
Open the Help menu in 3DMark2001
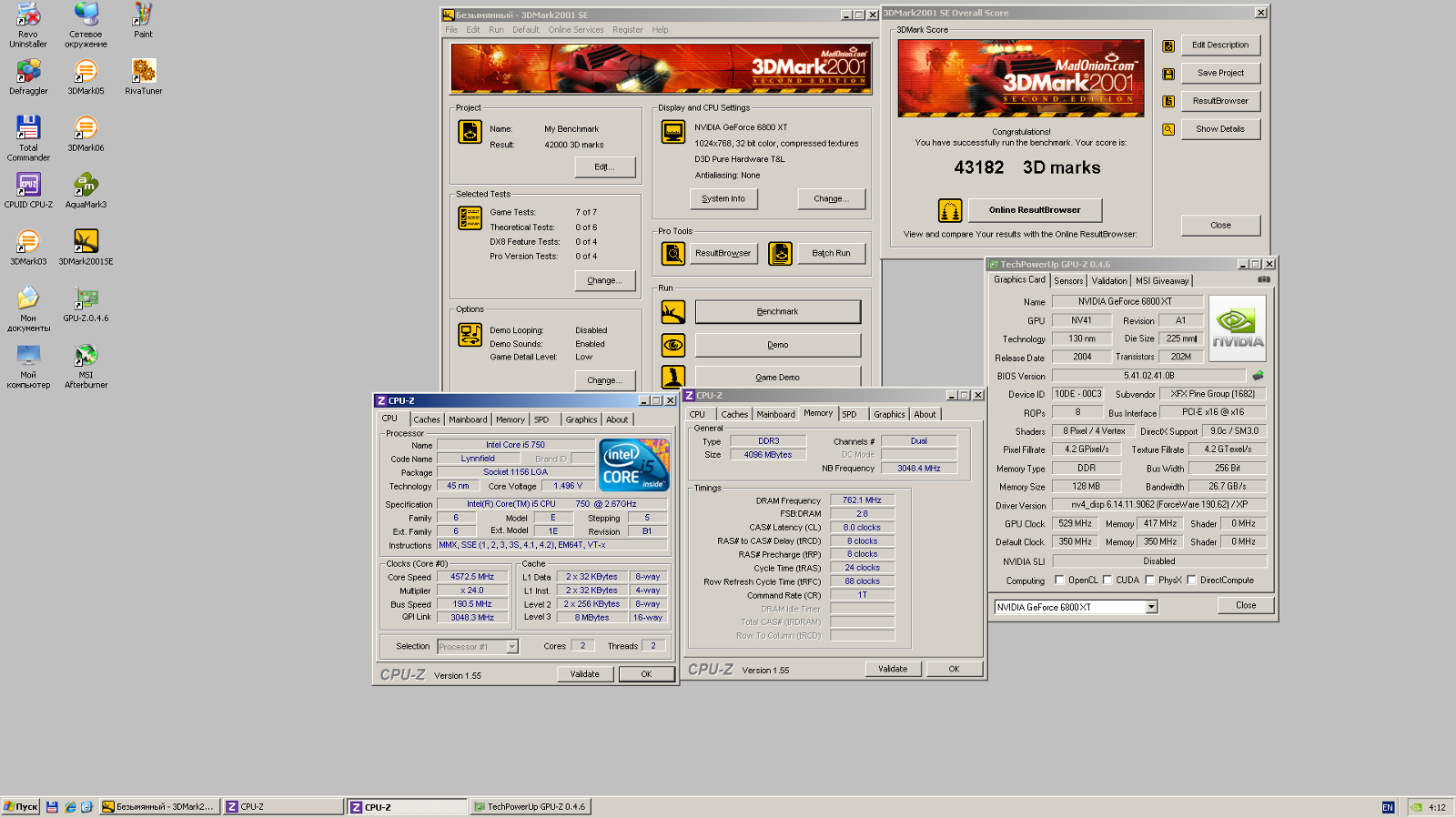(x=660, y=29)
